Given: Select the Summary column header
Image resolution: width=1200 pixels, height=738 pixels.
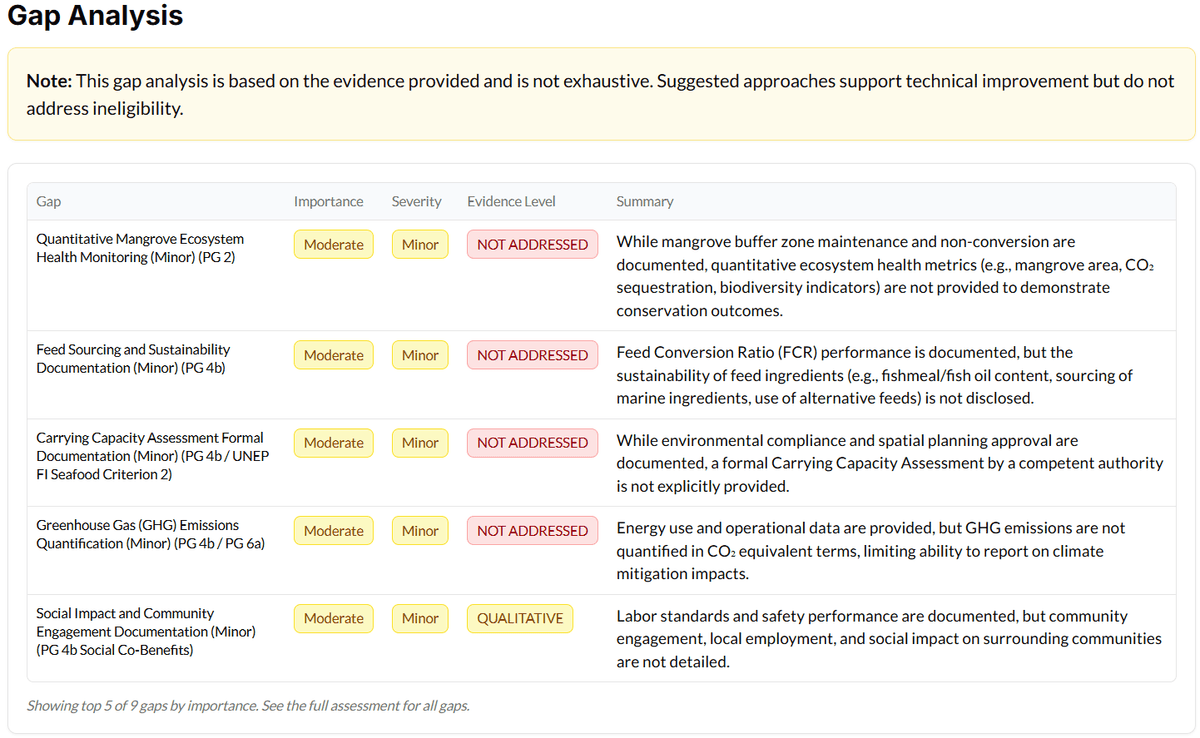Looking at the screenshot, I should click(645, 201).
